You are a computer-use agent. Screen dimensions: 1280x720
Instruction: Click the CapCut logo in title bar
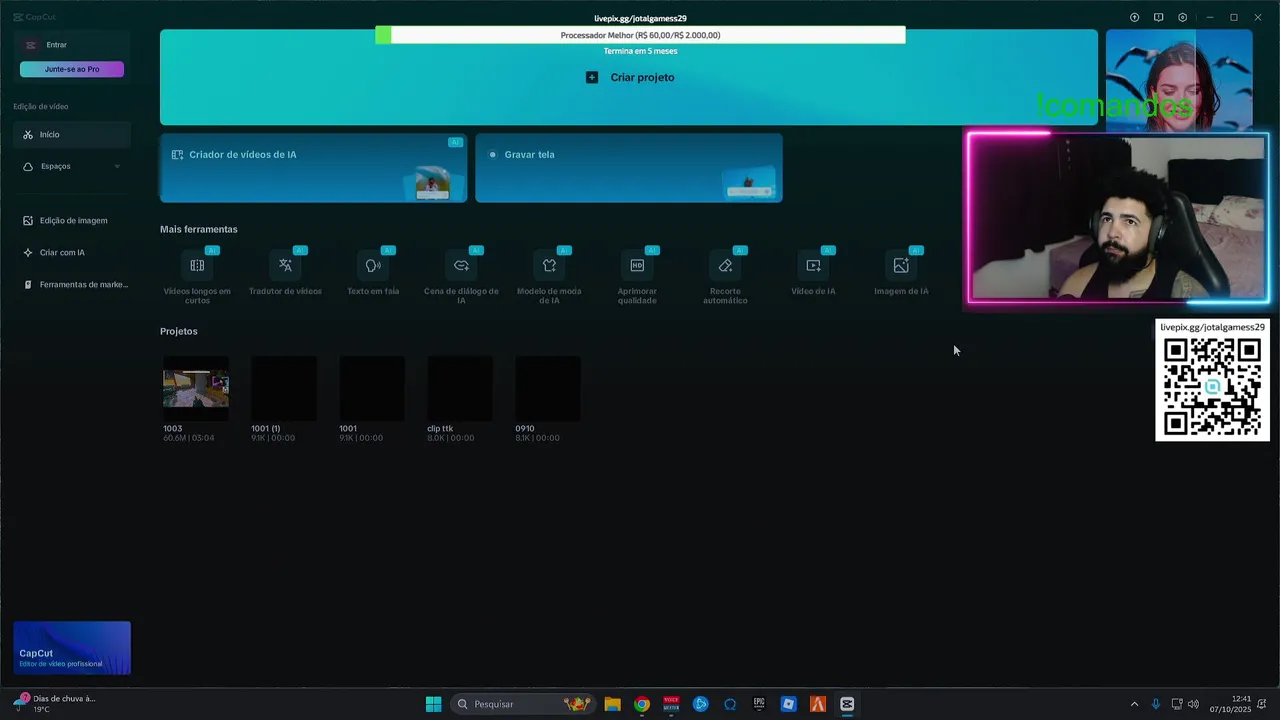[33, 17]
